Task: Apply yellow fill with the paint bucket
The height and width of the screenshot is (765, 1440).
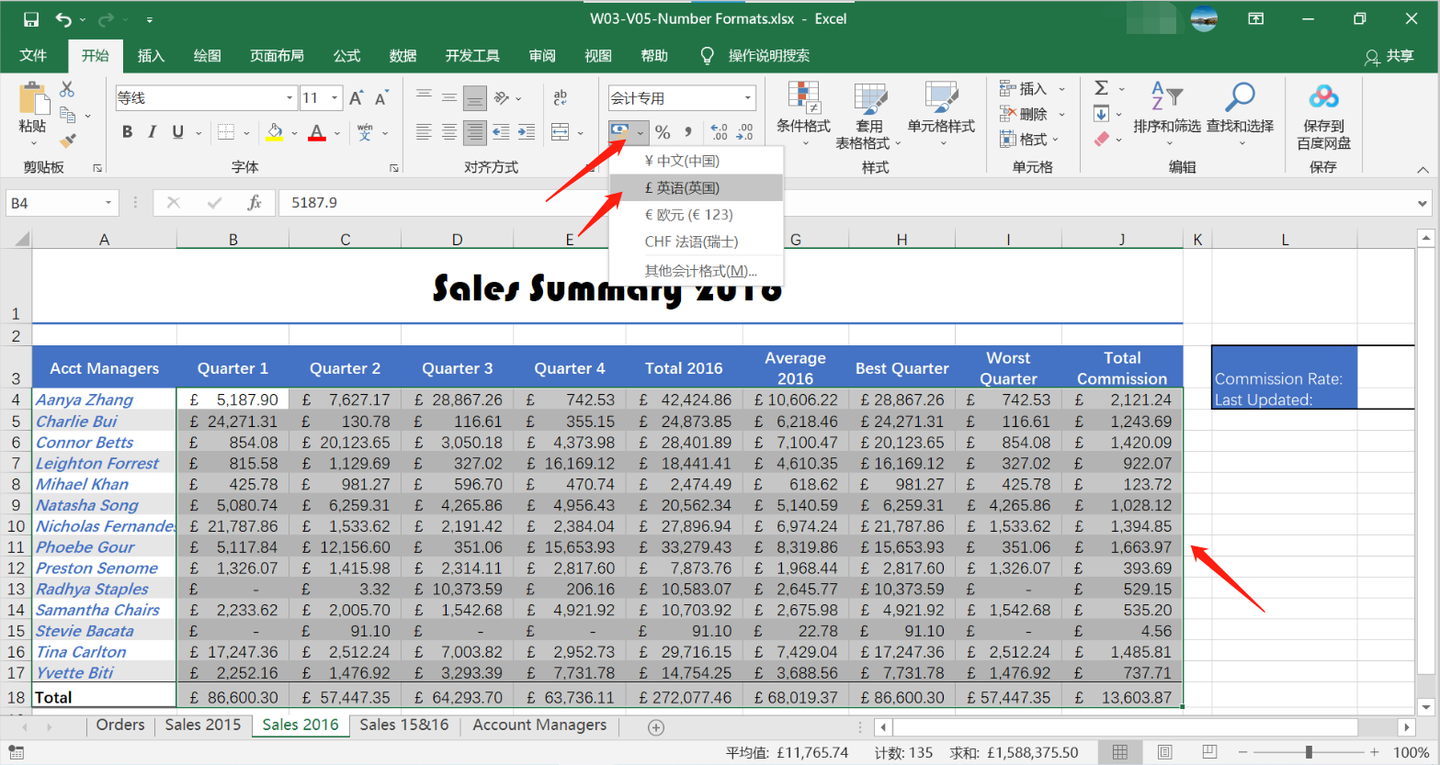Action: pyautogui.click(x=275, y=132)
